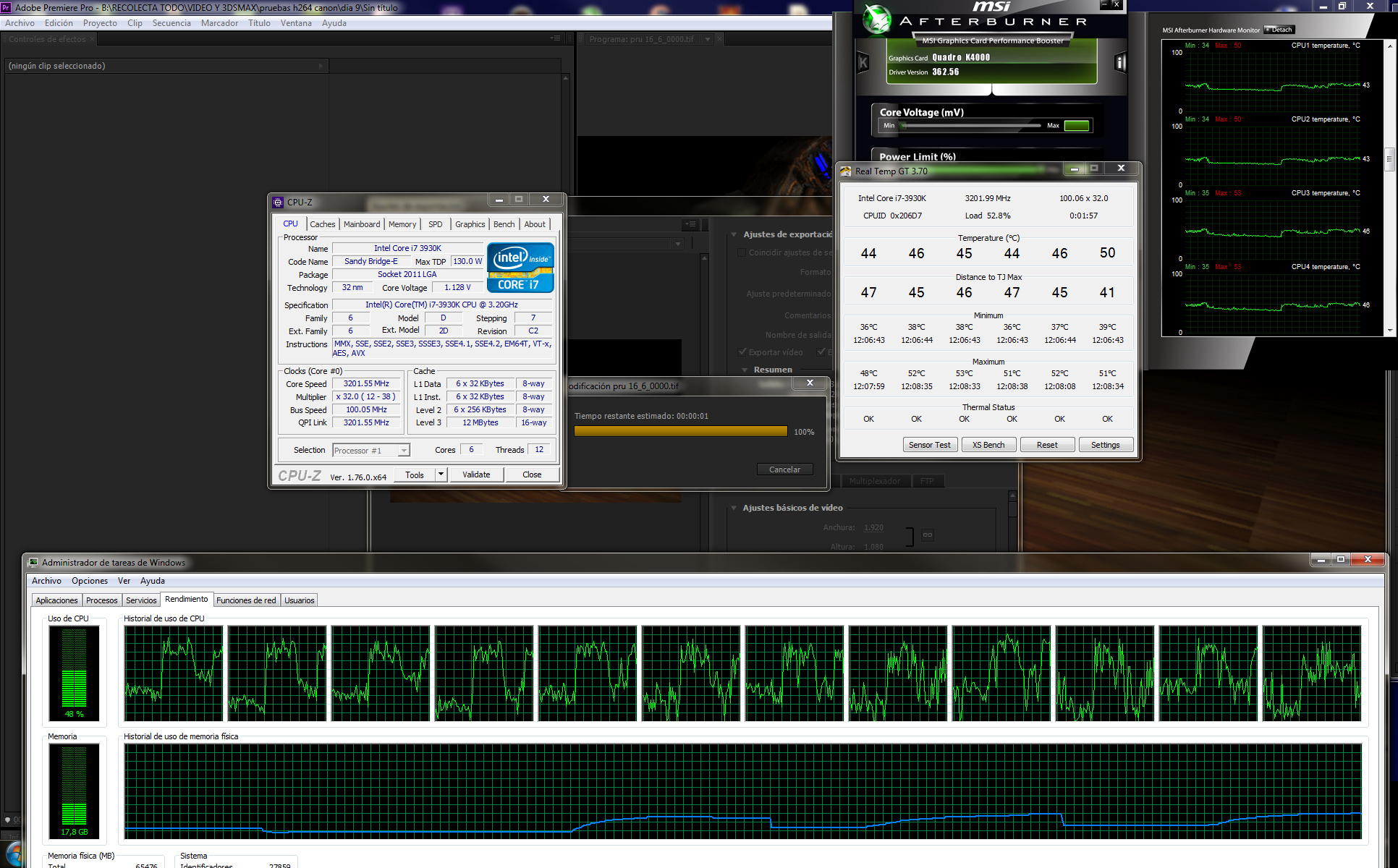Open the CPU-Z Tools dropdown arrow

point(441,475)
